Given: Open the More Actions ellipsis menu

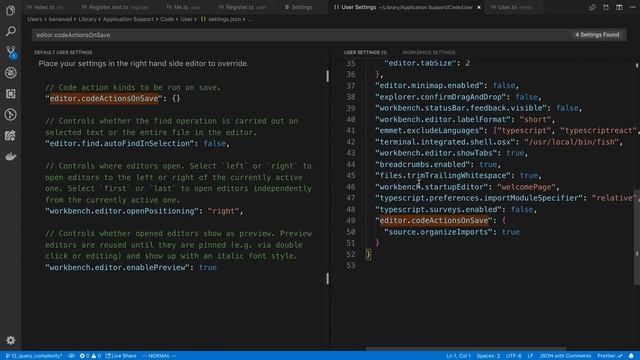Looking at the screenshot, I should tap(632, 7).
